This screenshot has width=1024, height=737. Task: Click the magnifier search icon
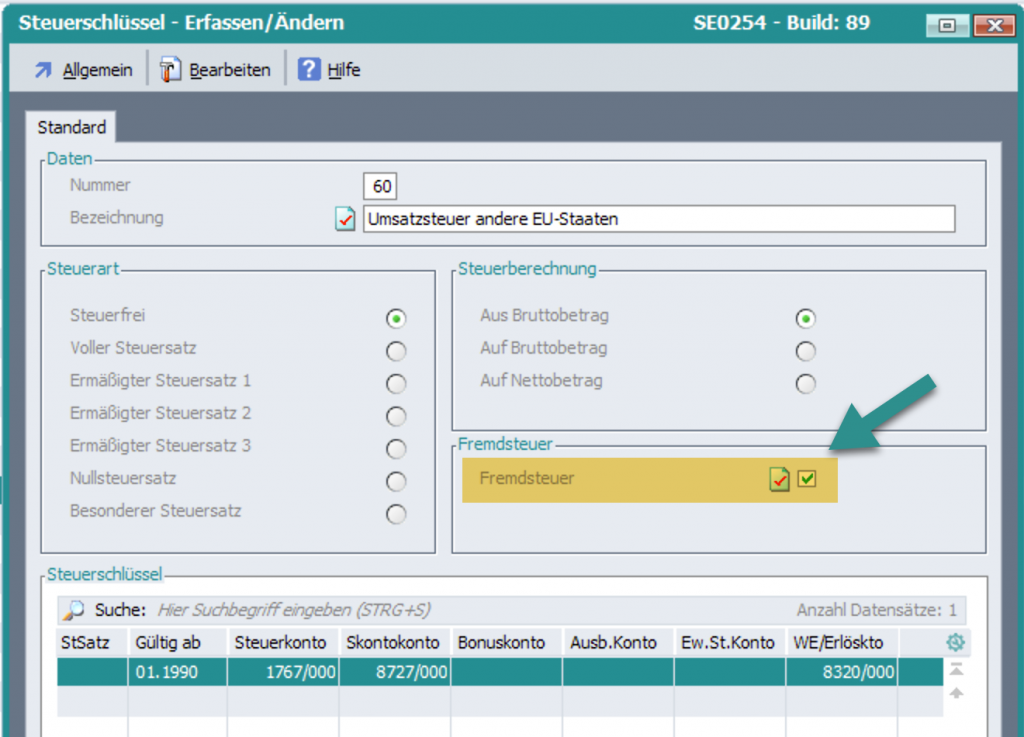tap(73, 610)
